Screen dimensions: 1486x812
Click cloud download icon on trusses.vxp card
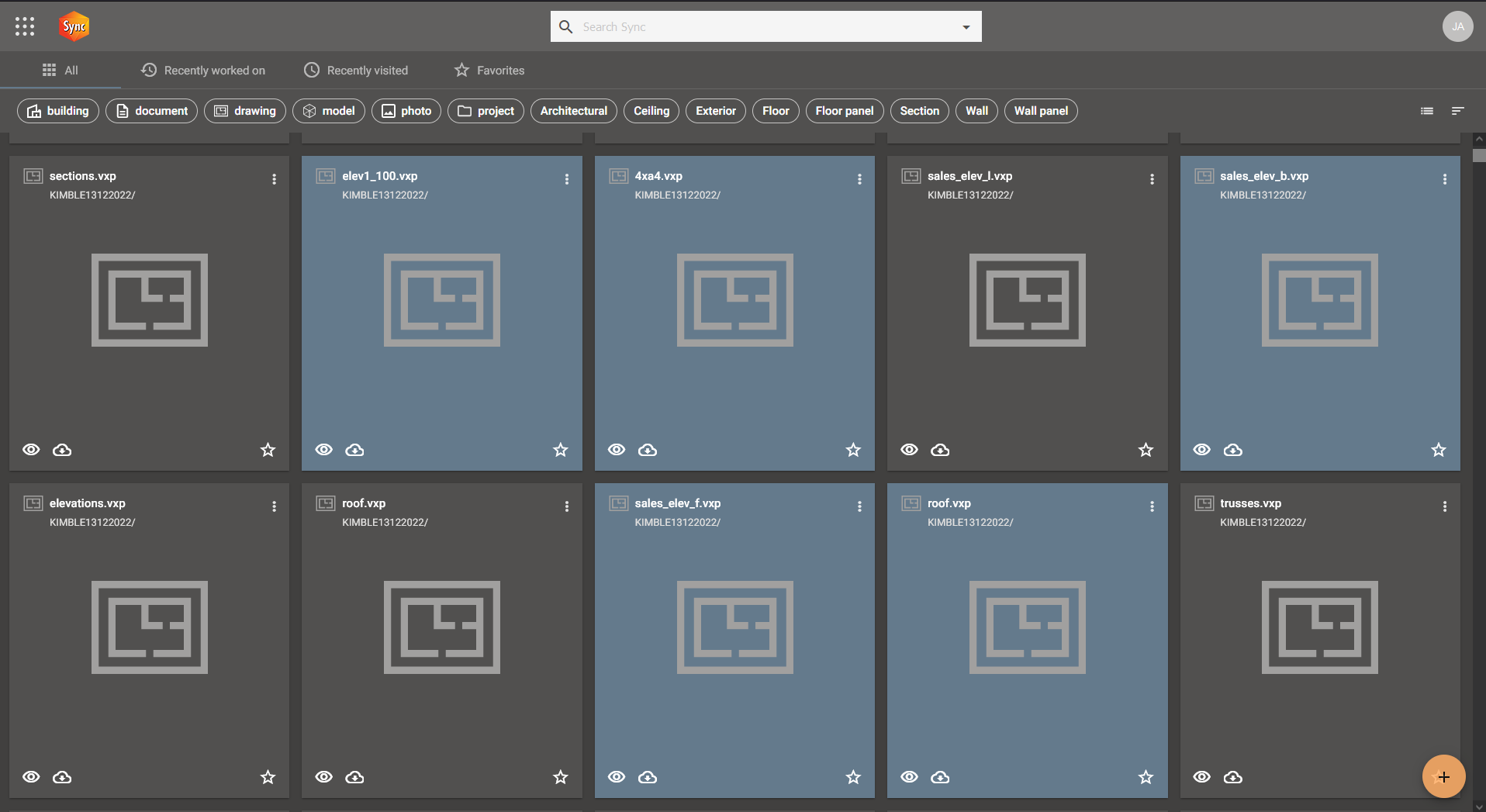click(1232, 777)
